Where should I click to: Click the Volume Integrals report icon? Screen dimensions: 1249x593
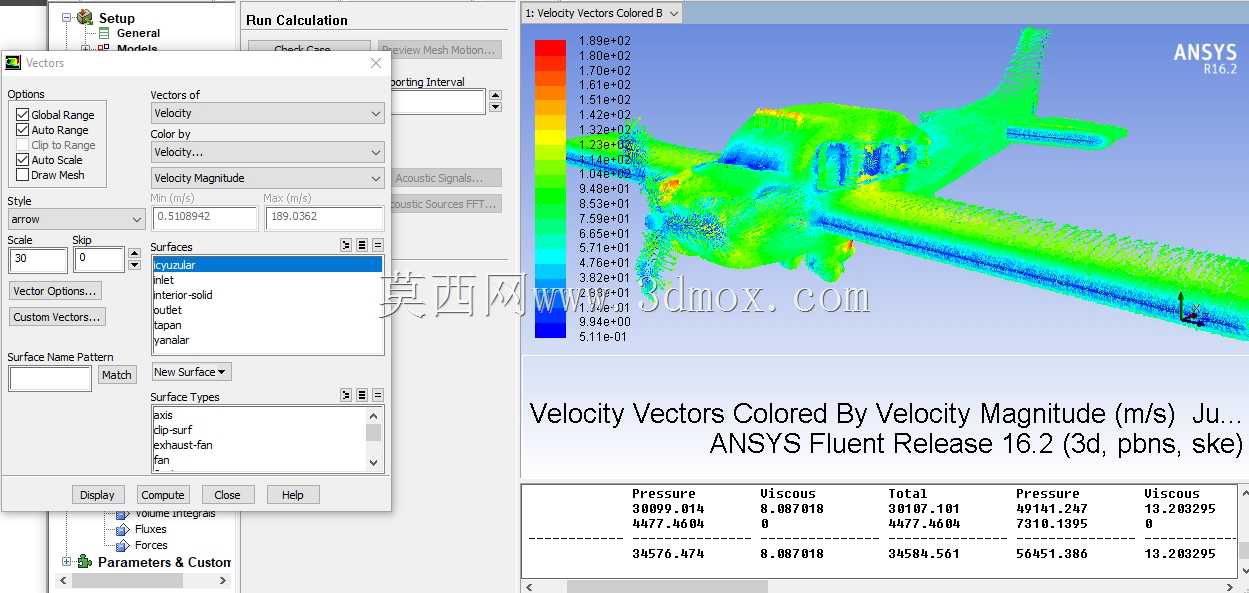[x=122, y=514]
